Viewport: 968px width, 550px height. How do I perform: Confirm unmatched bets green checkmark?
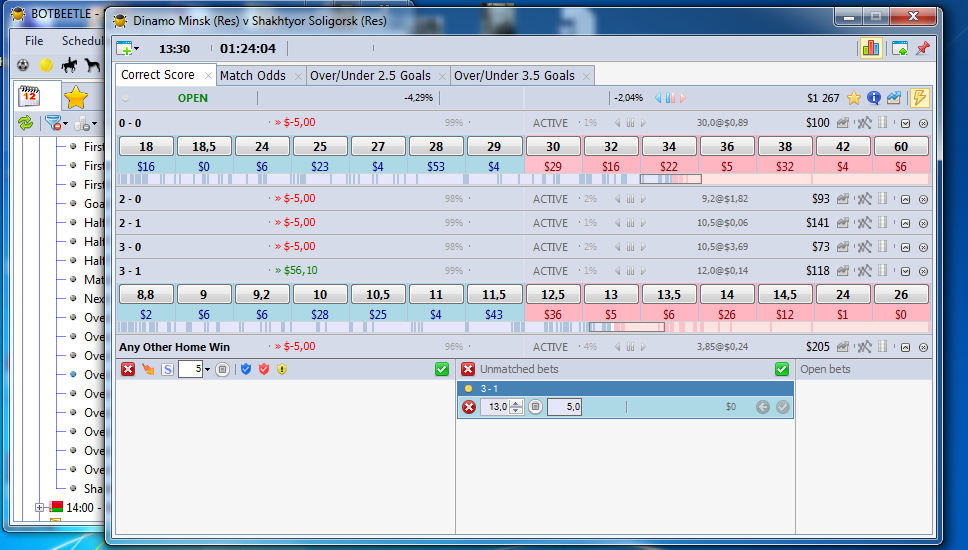(782, 369)
